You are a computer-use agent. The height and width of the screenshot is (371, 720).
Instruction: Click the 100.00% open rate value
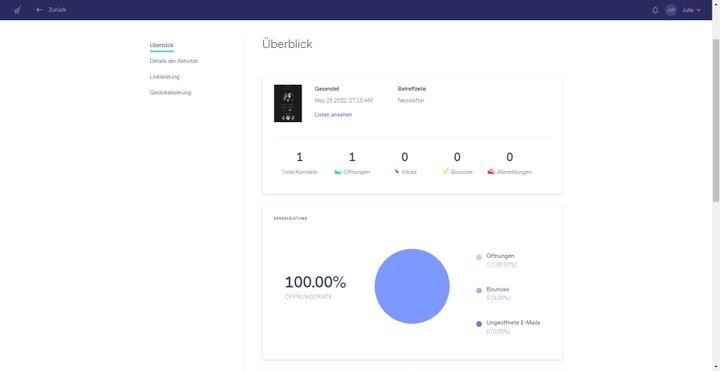(x=315, y=282)
